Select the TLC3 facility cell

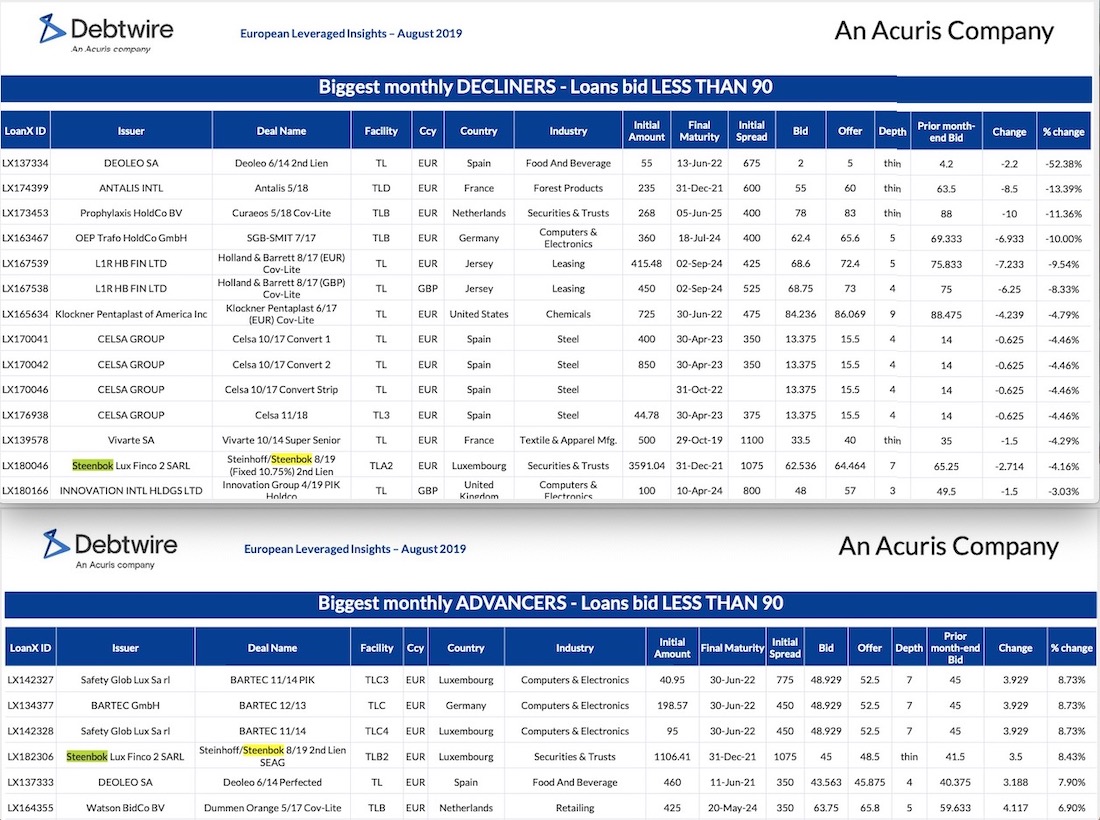pos(377,680)
